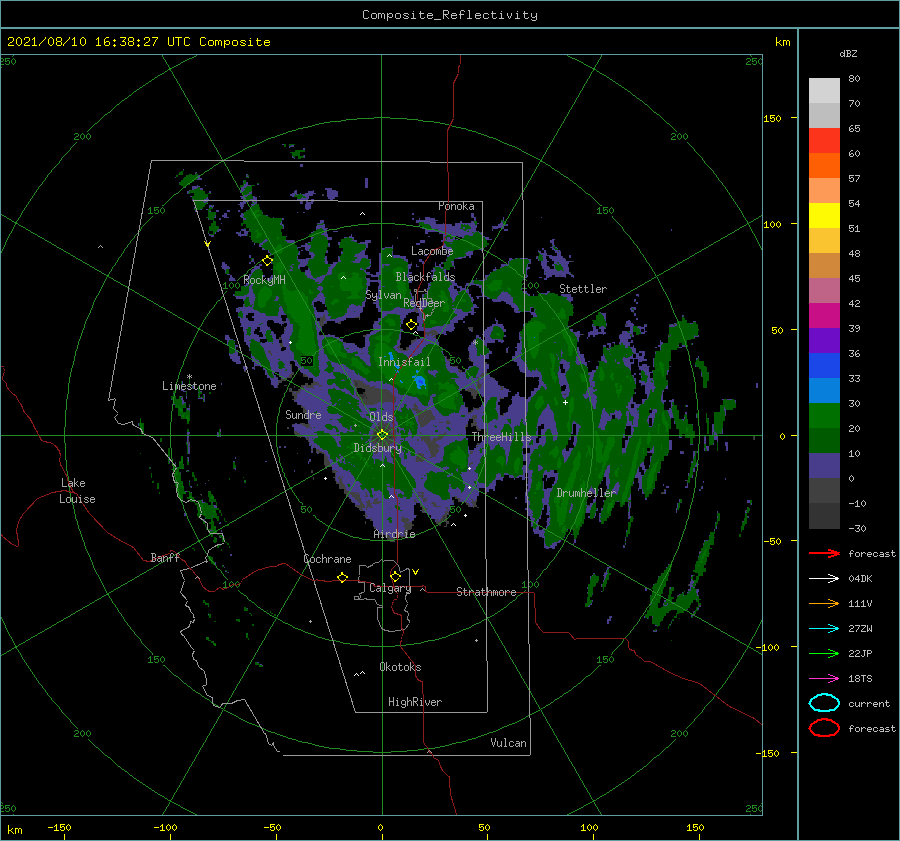Click the Innisfail label on map
Image resolution: width=900 pixels, height=841 pixels.
point(404,362)
